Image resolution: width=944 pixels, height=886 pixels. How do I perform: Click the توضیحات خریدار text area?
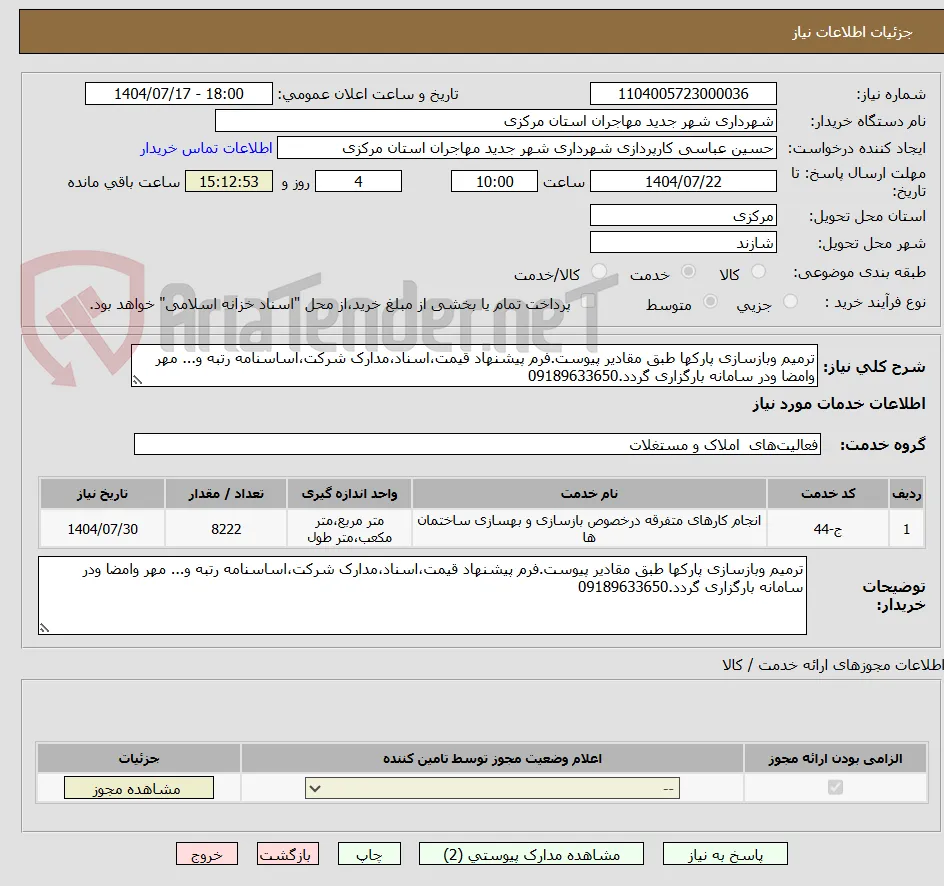pyautogui.click(x=422, y=595)
